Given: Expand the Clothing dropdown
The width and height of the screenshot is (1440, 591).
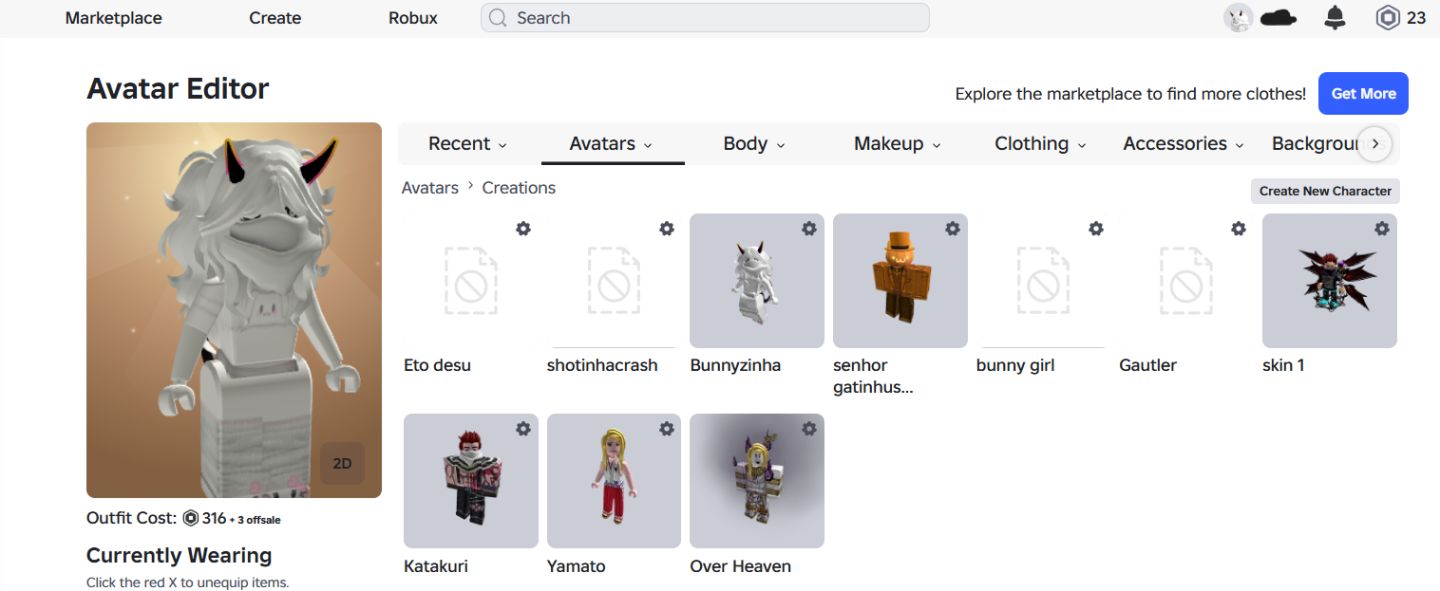Looking at the screenshot, I should pos(1040,144).
